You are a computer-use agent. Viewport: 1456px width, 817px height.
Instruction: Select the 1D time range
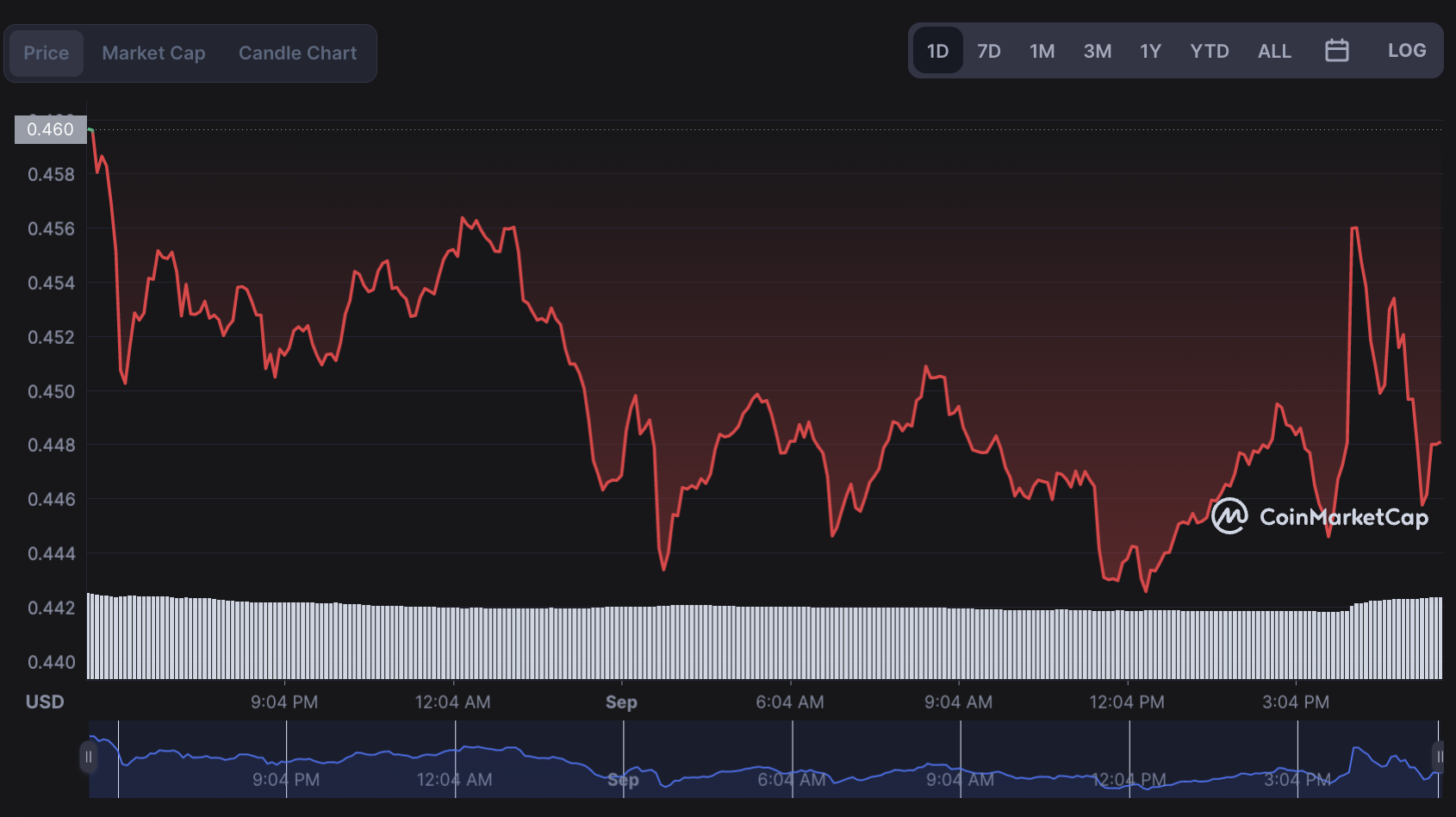(937, 51)
